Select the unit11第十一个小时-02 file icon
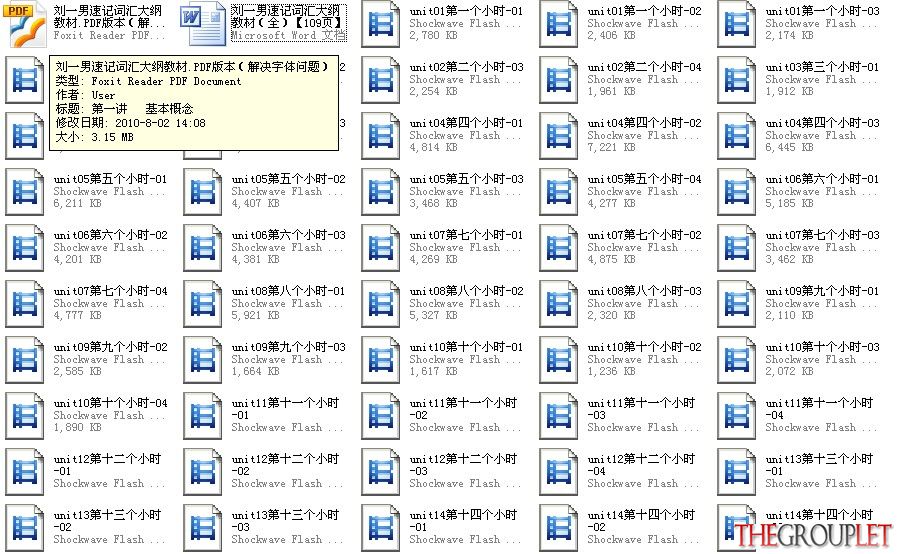899x554 pixels. [381, 416]
